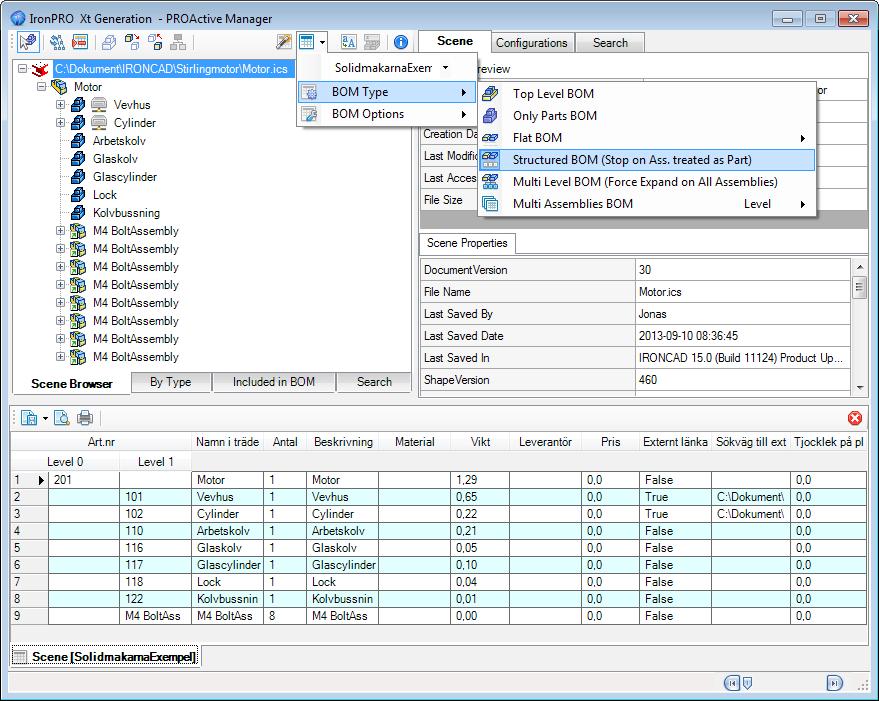Screen dimensions: 879x701
Task: Click the grey hierarchy tree toolbar icon
Action: tap(178, 41)
